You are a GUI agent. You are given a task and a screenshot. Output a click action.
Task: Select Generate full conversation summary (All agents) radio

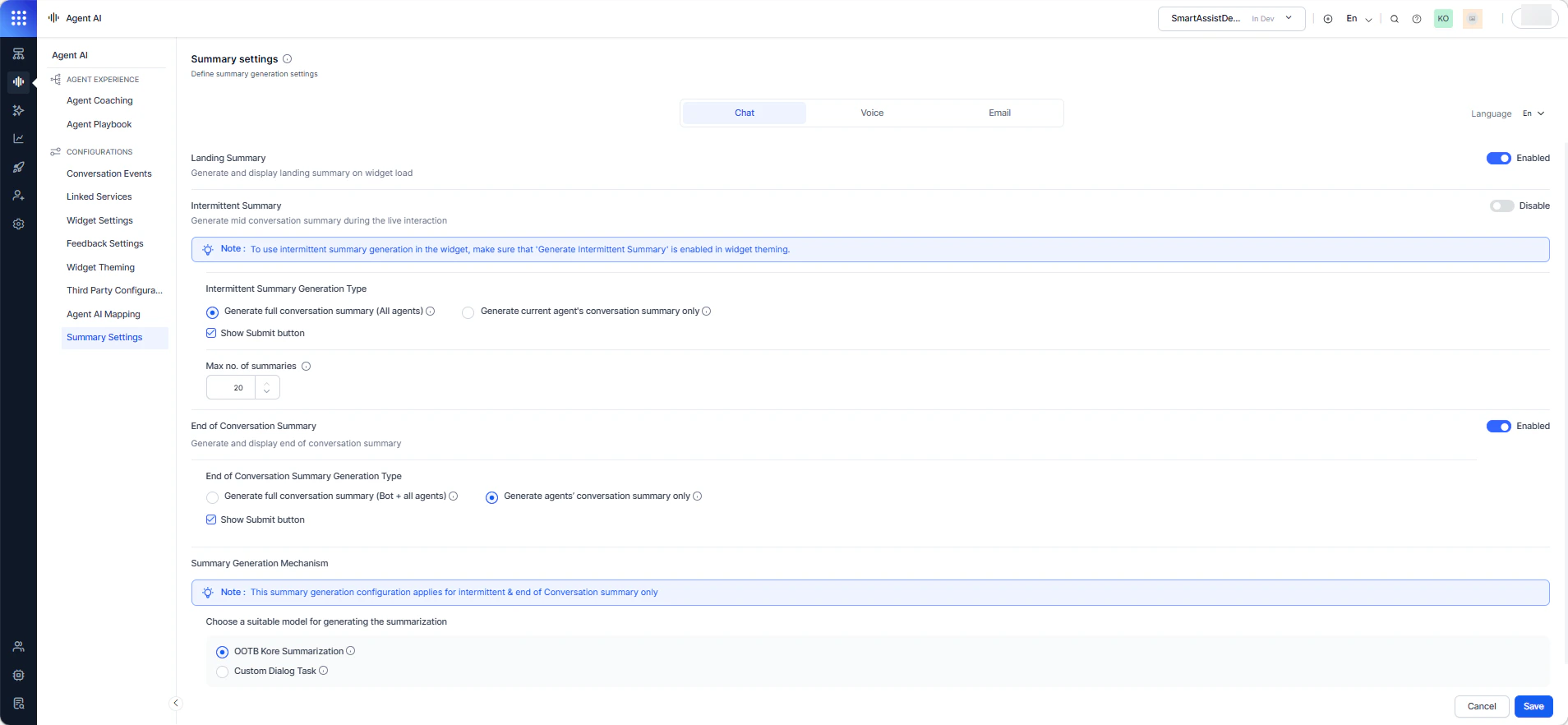[212, 312]
